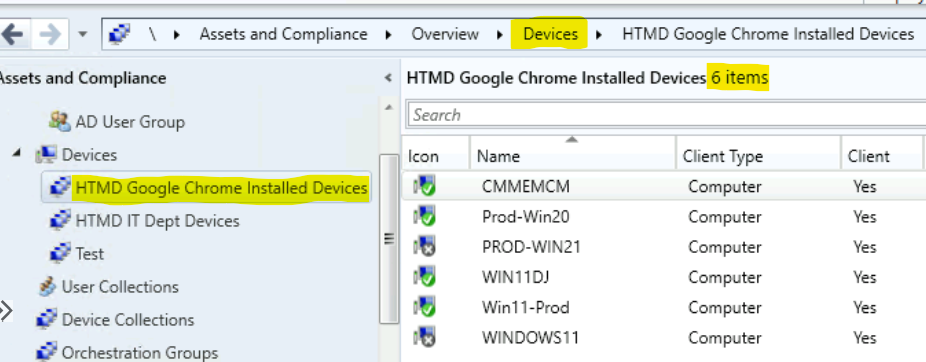This screenshot has height=362, width=926.
Task: Select HTMD Google Chrome Installed Devices breadcrumb
Action: coord(768,34)
